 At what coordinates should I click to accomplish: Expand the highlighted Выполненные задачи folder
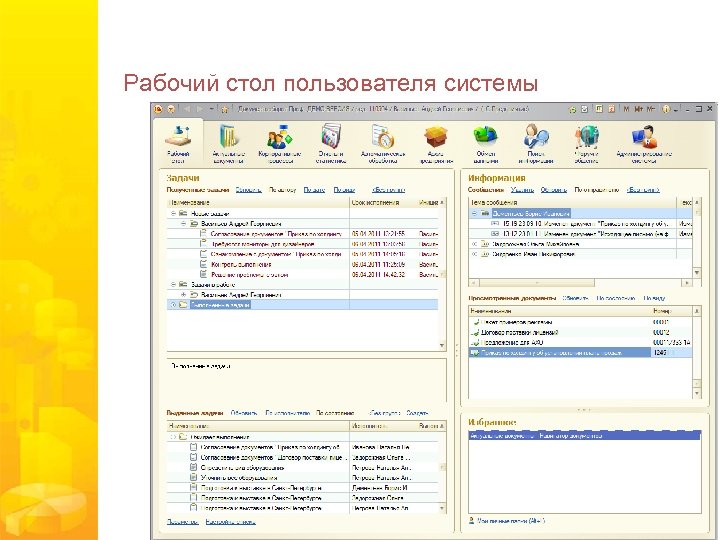(x=174, y=305)
